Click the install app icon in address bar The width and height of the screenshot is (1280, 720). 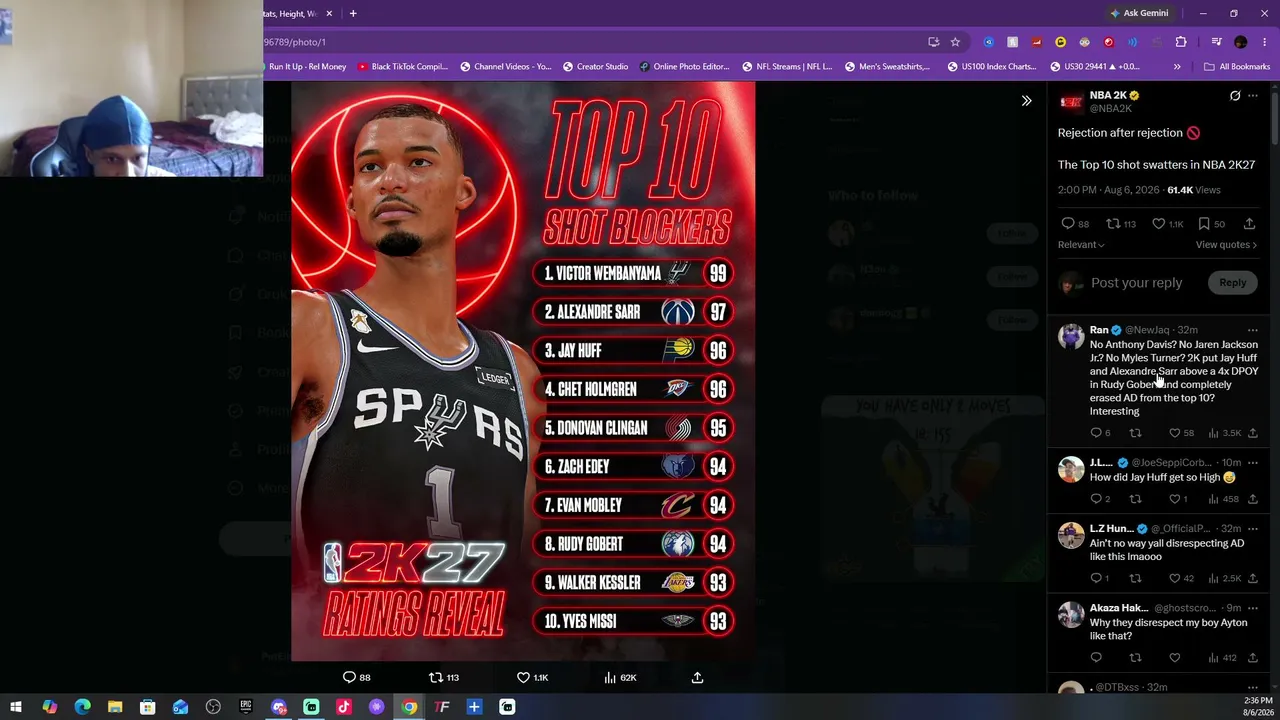(933, 42)
